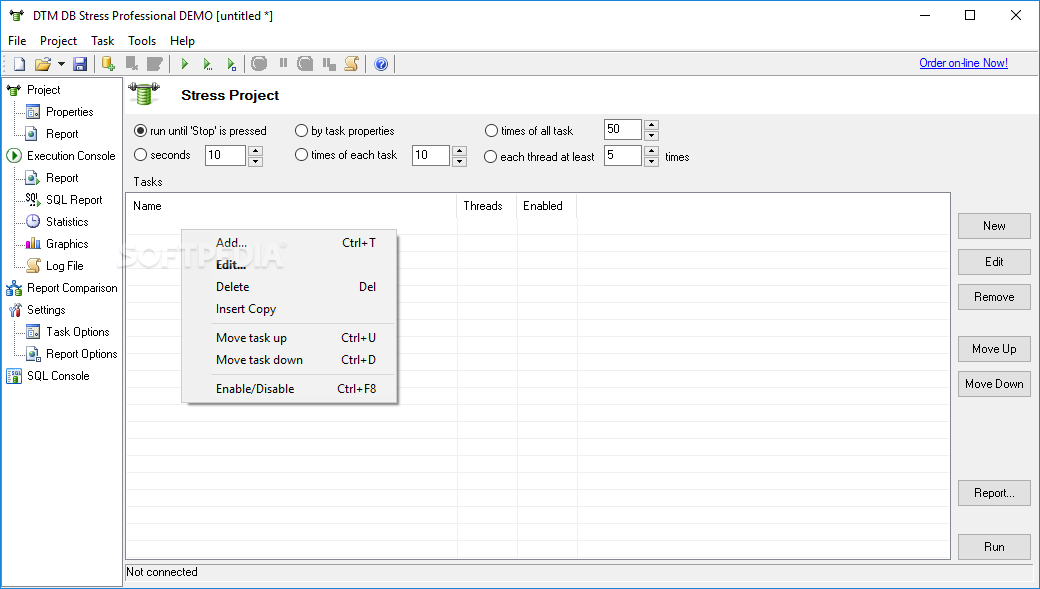Increase times of all task spinner
1040x589 pixels.
point(651,124)
